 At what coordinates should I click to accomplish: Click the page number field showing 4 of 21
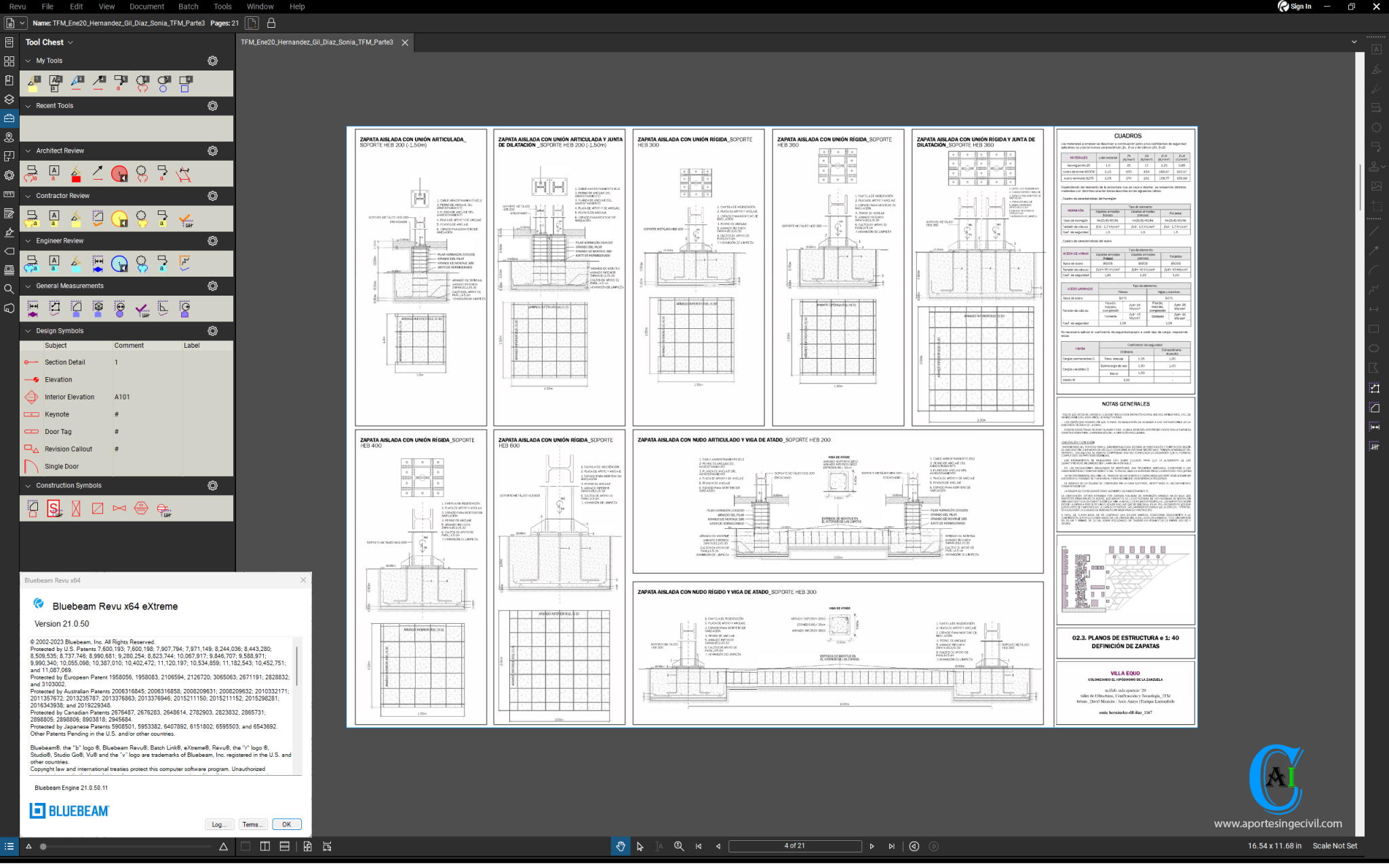tap(796, 846)
